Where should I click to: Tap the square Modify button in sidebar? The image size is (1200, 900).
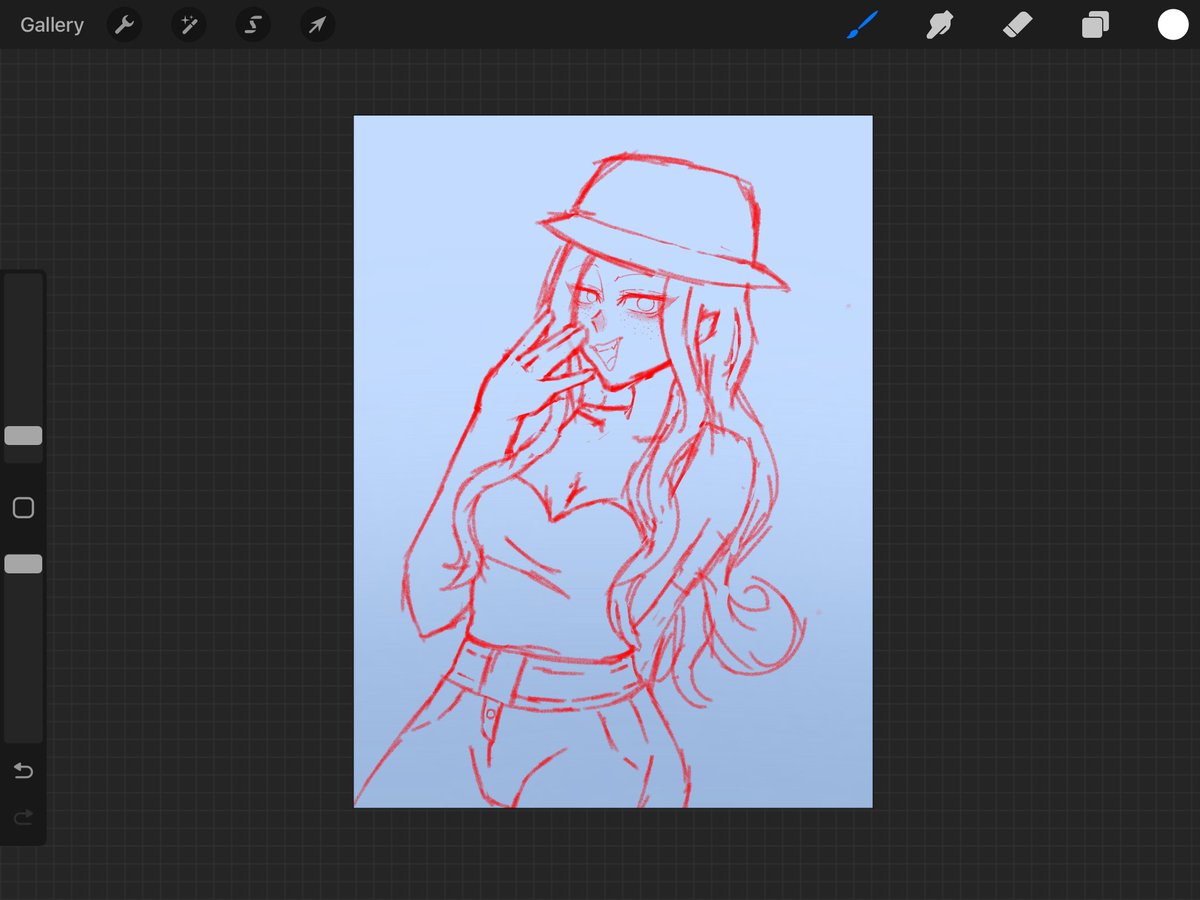(23, 508)
